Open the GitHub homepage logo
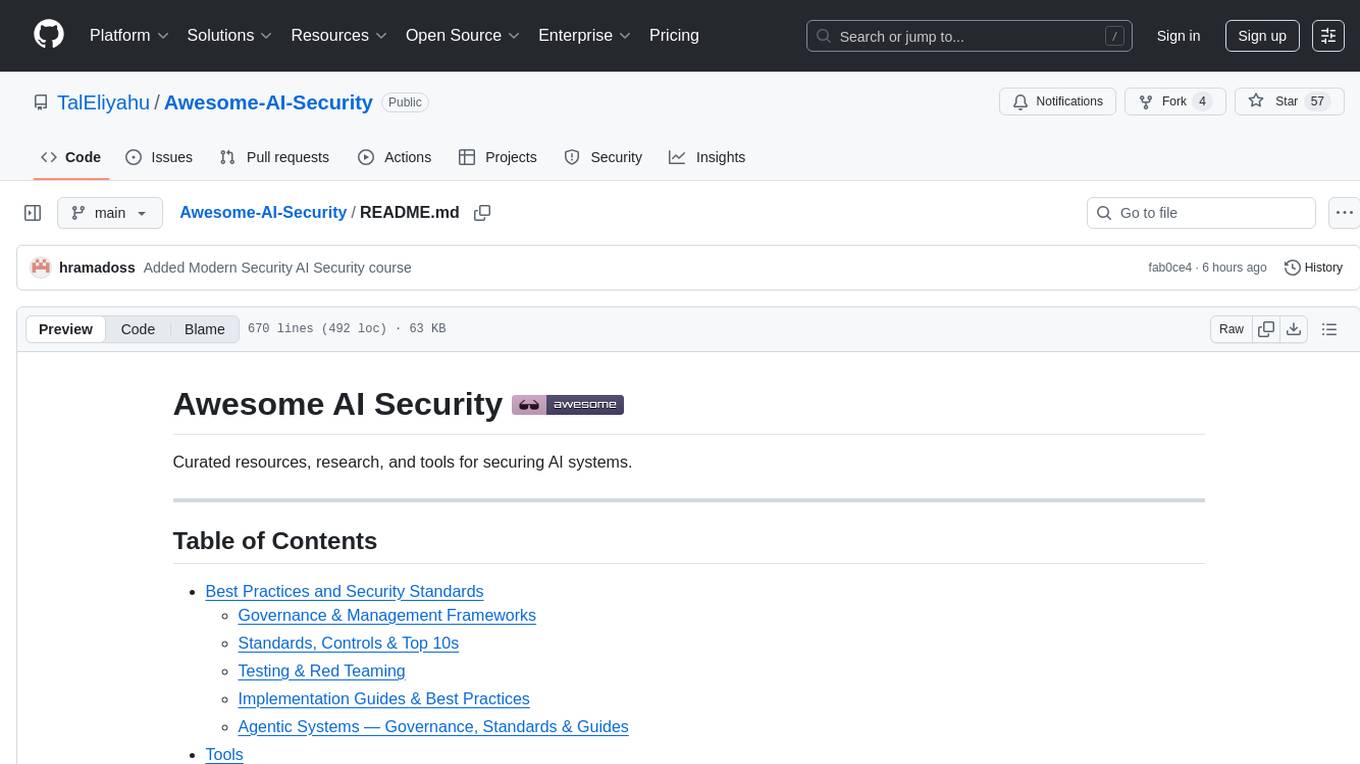The width and height of the screenshot is (1360, 764). tap(49, 35)
